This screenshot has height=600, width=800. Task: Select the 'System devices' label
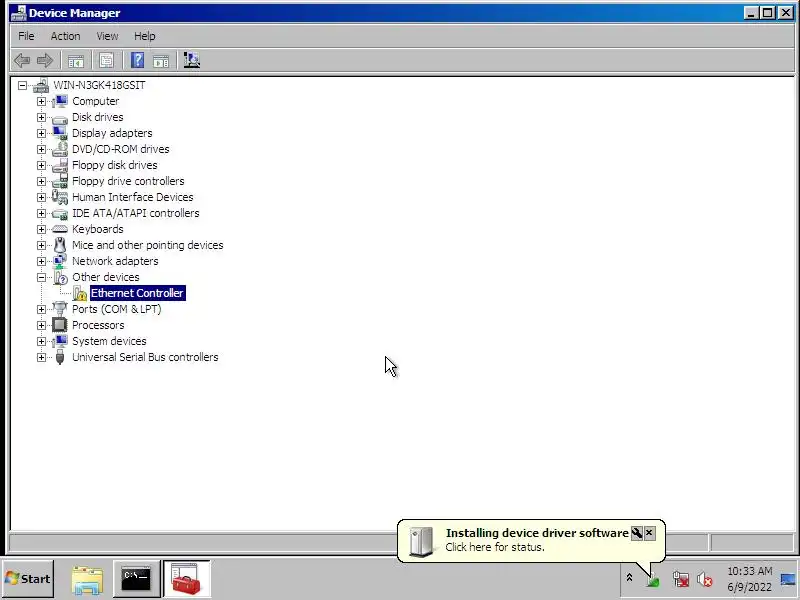pos(109,341)
